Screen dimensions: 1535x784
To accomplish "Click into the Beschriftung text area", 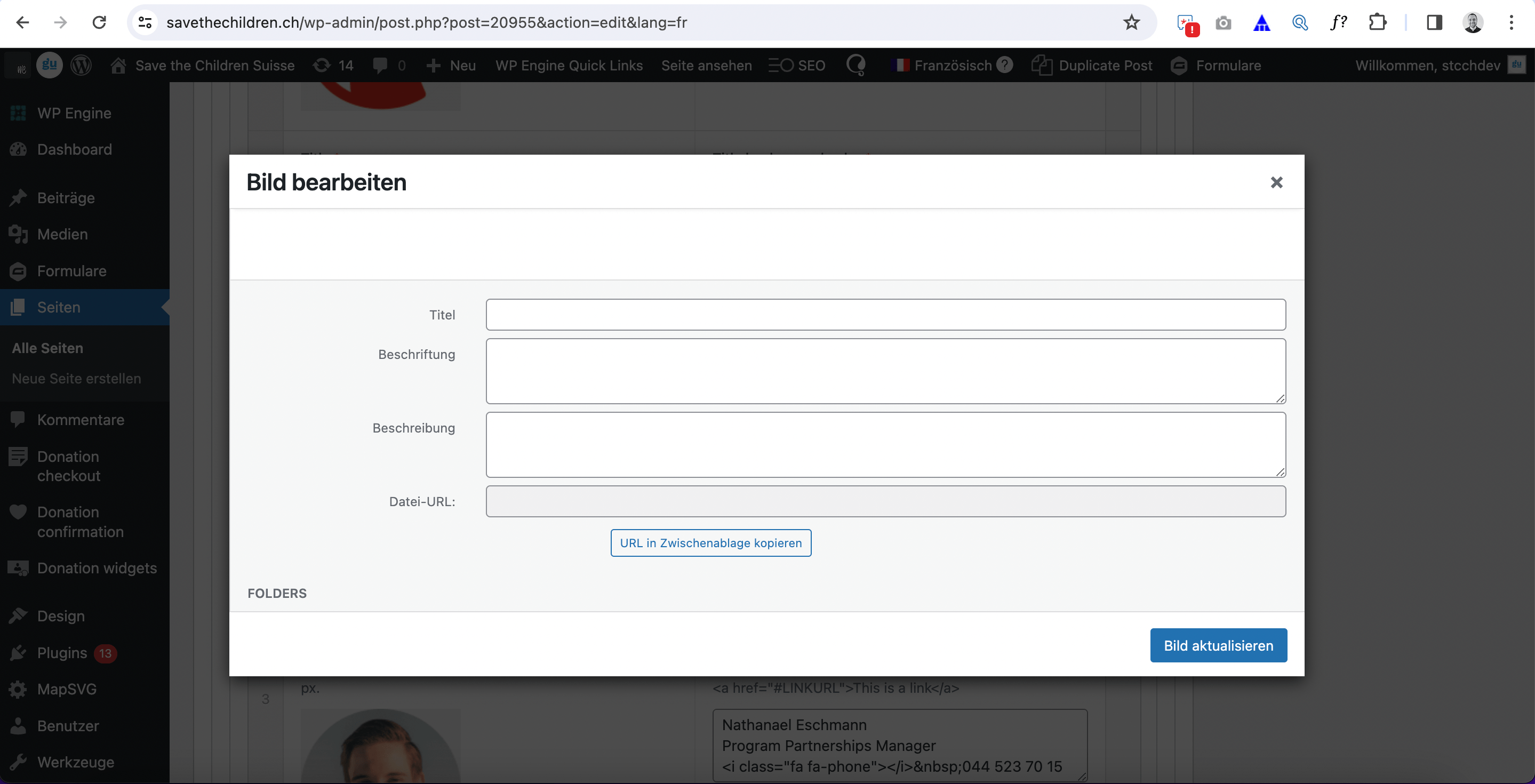I will (885, 371).
